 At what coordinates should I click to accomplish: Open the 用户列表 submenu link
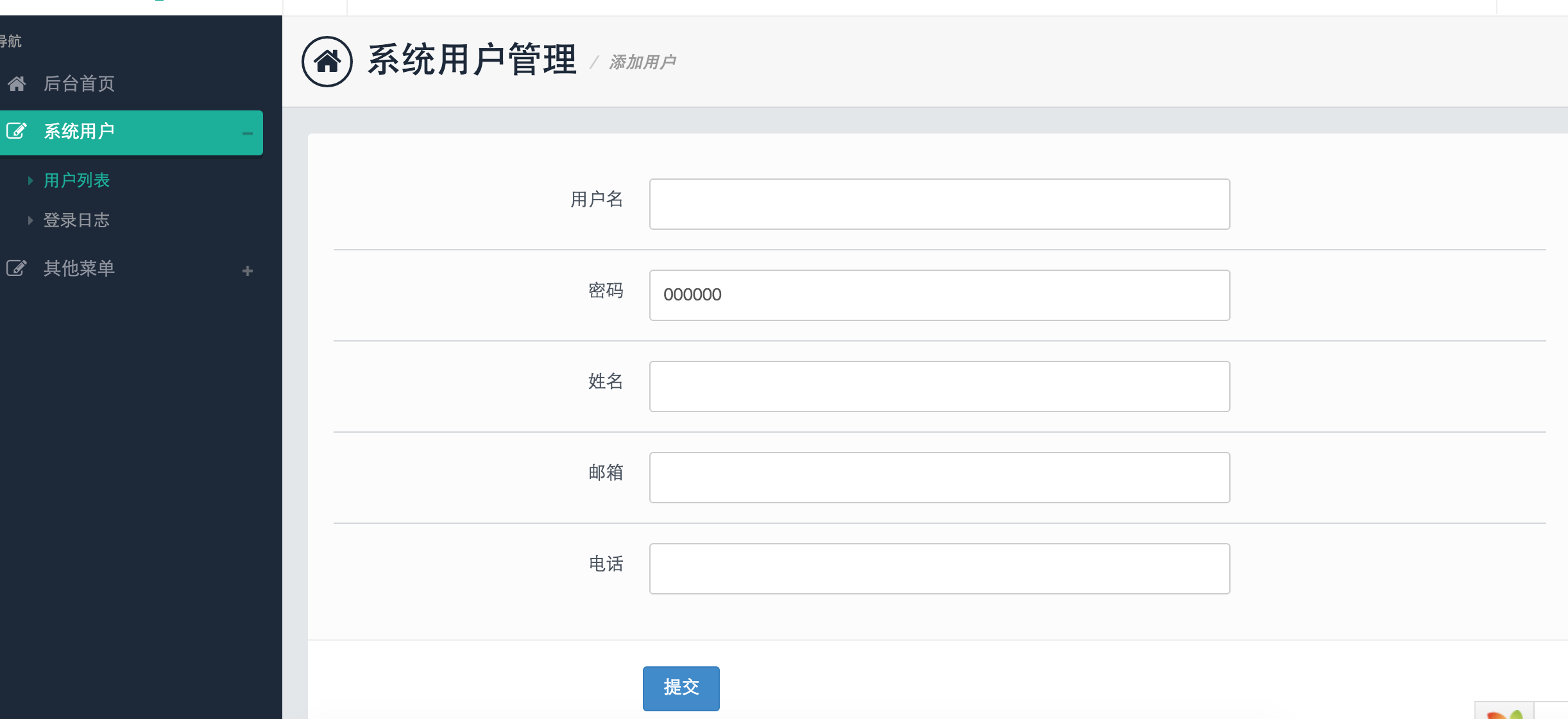point(76,180)
